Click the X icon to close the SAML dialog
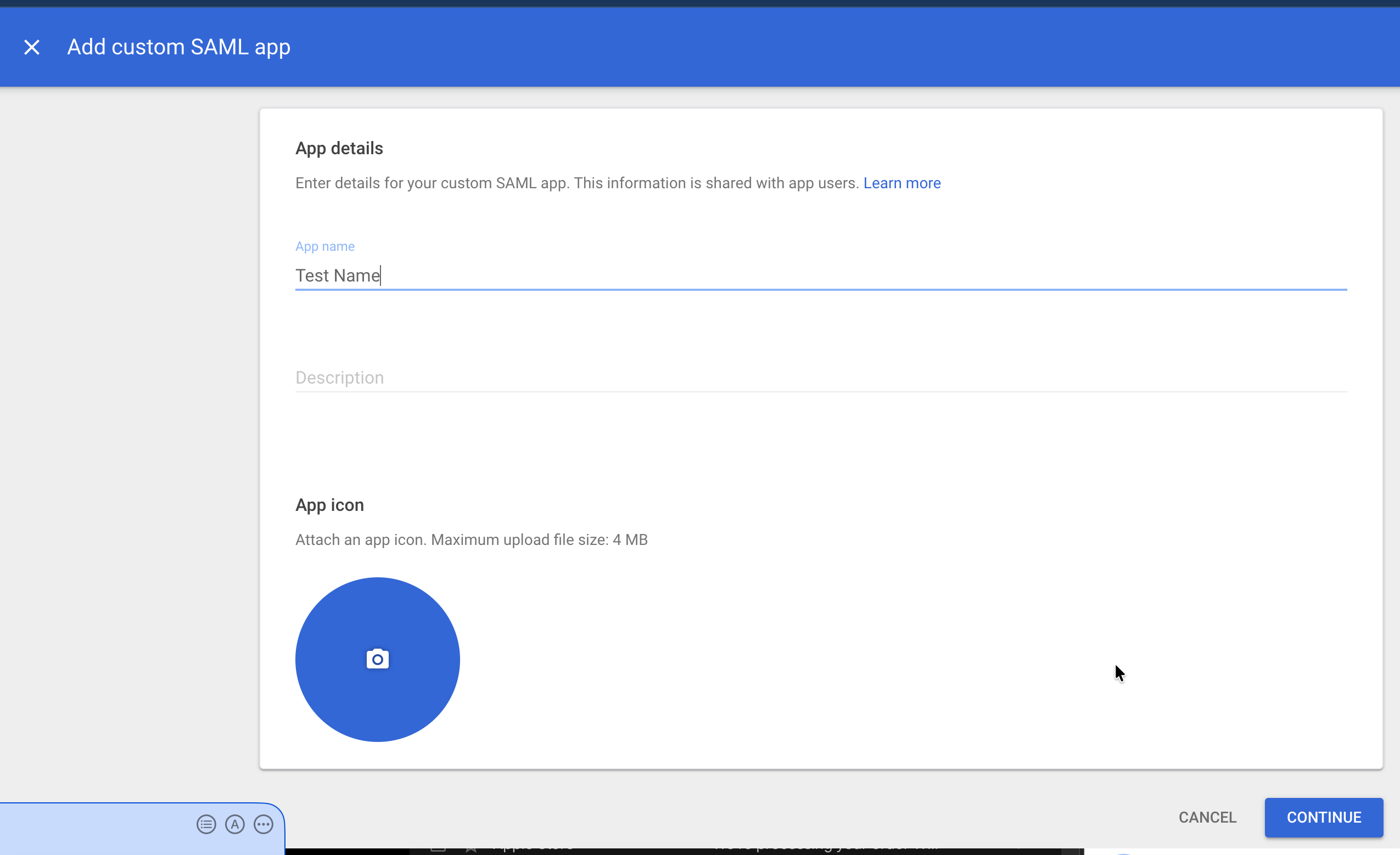Image resolution: width=1400 pixels, height=855 pixels. (32, 47)
